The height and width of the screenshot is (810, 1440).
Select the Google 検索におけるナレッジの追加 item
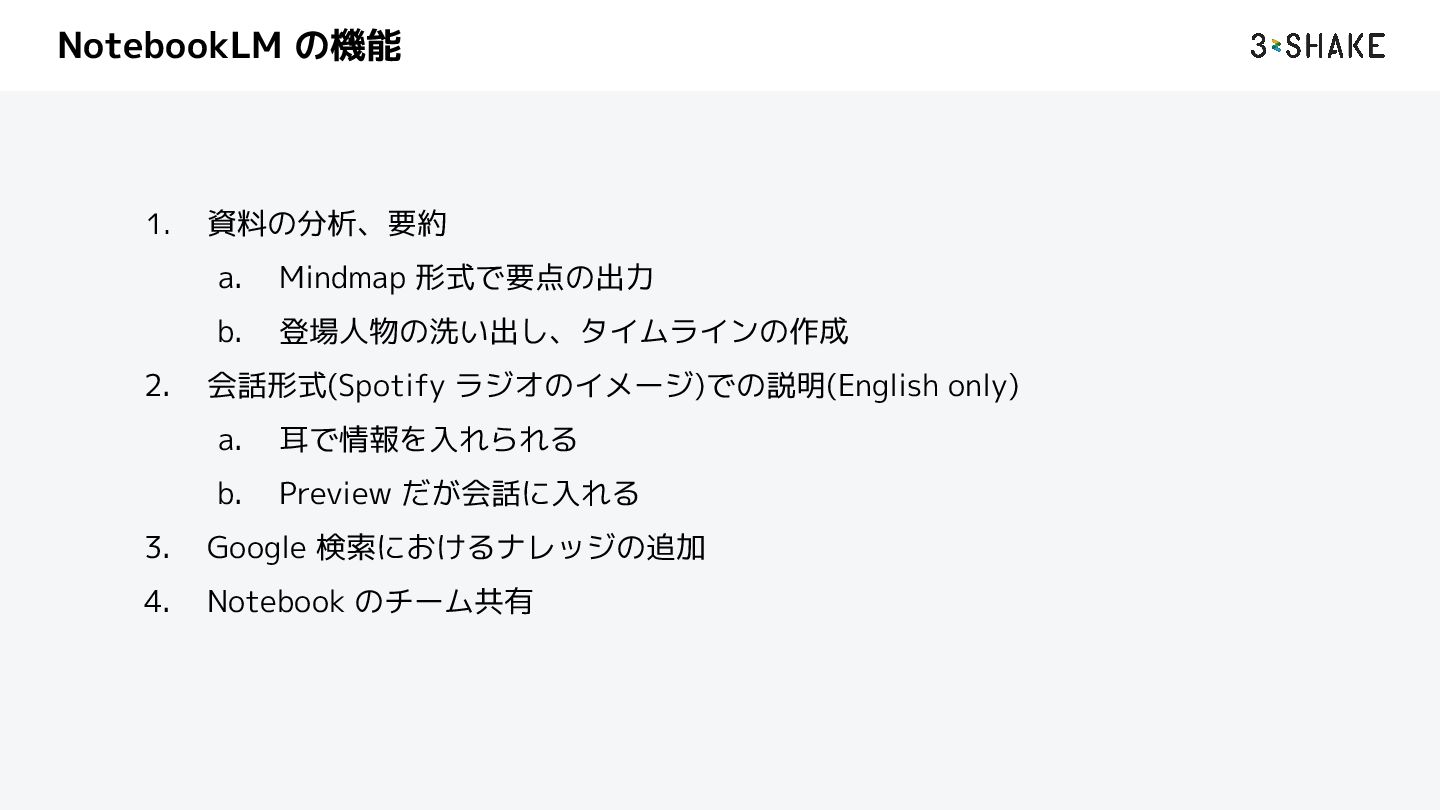point(456,547)
